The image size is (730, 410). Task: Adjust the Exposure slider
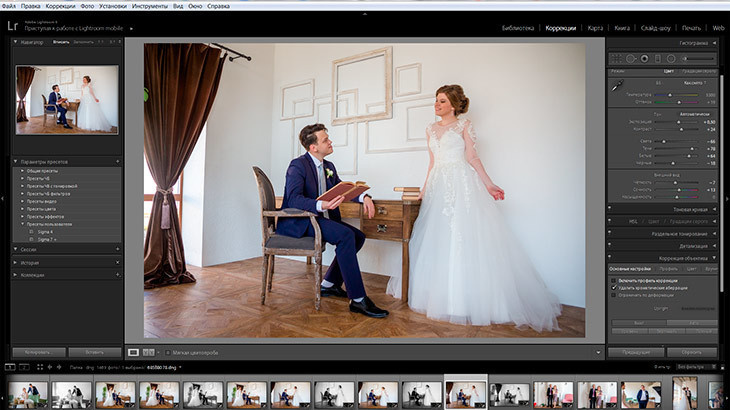coord(676,122)
